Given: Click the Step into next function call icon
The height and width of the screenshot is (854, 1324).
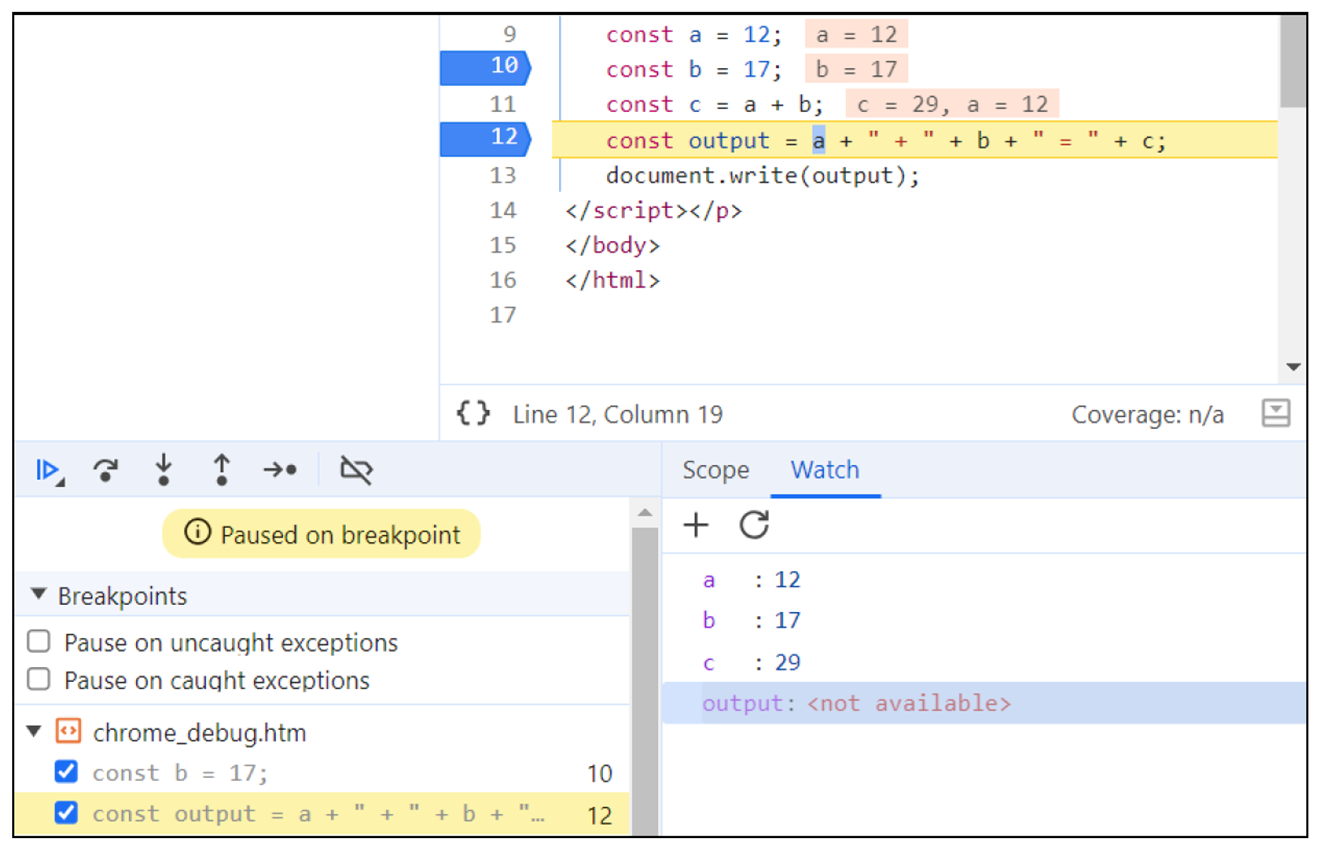Looking at the screenshot, I should [x=163, y=469].
